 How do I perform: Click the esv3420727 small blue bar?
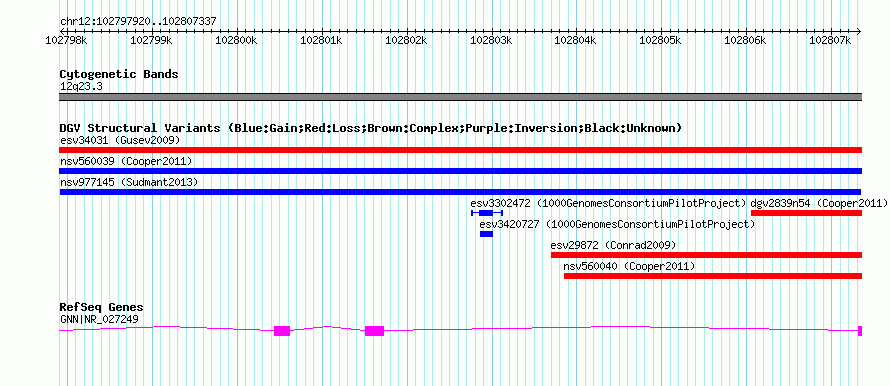pyautogui.click(x=486, y=234)
